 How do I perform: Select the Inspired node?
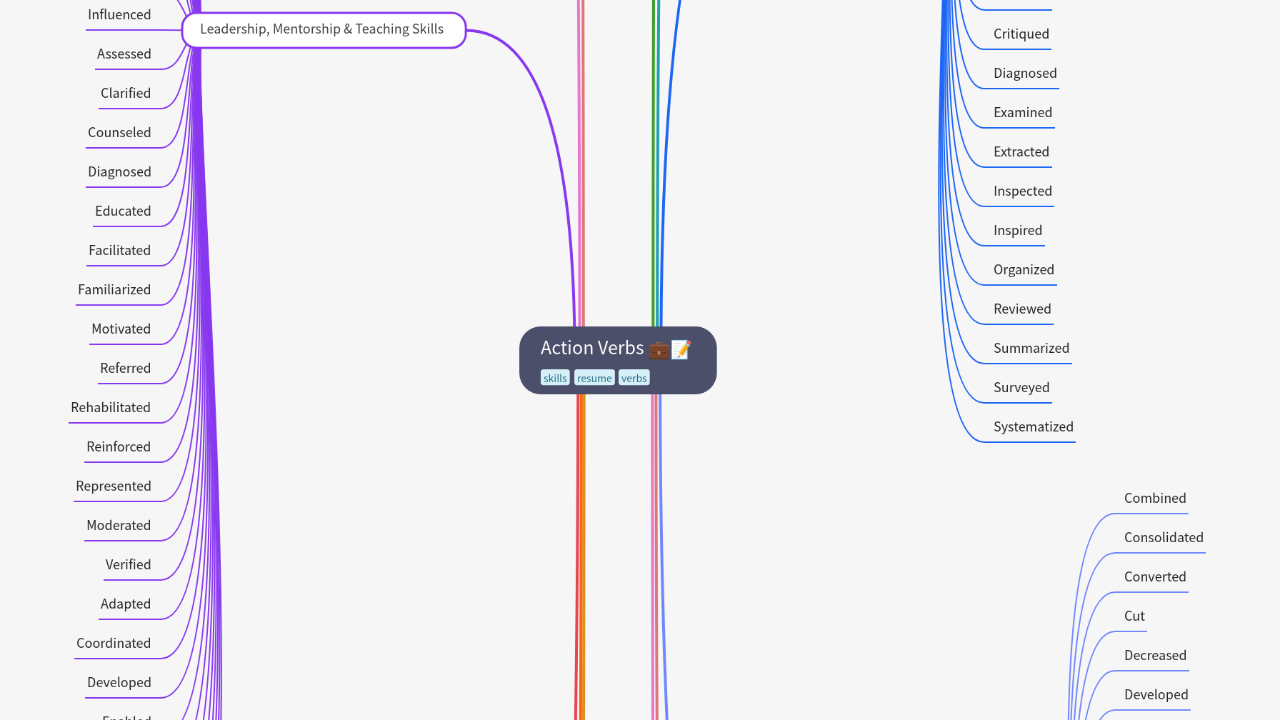pyautogui.click(x=1018, y=231)
